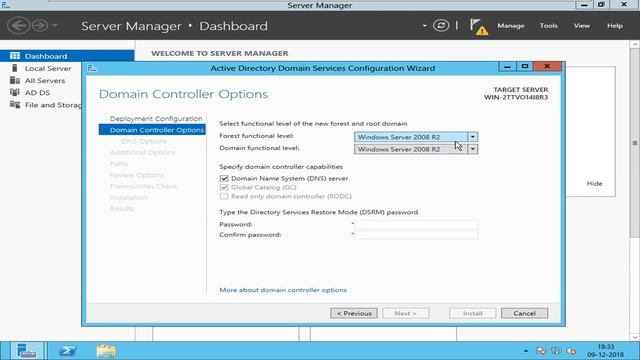Viewport: 640px width, 360px height.
Task: Click the Install button in the wizard
Action: click(x=473, y=313)
